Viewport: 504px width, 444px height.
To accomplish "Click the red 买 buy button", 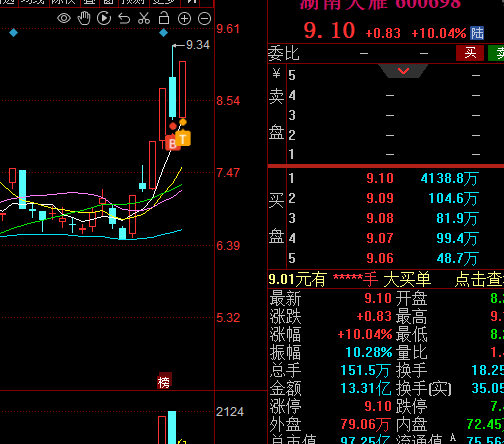I will [470, 53].
